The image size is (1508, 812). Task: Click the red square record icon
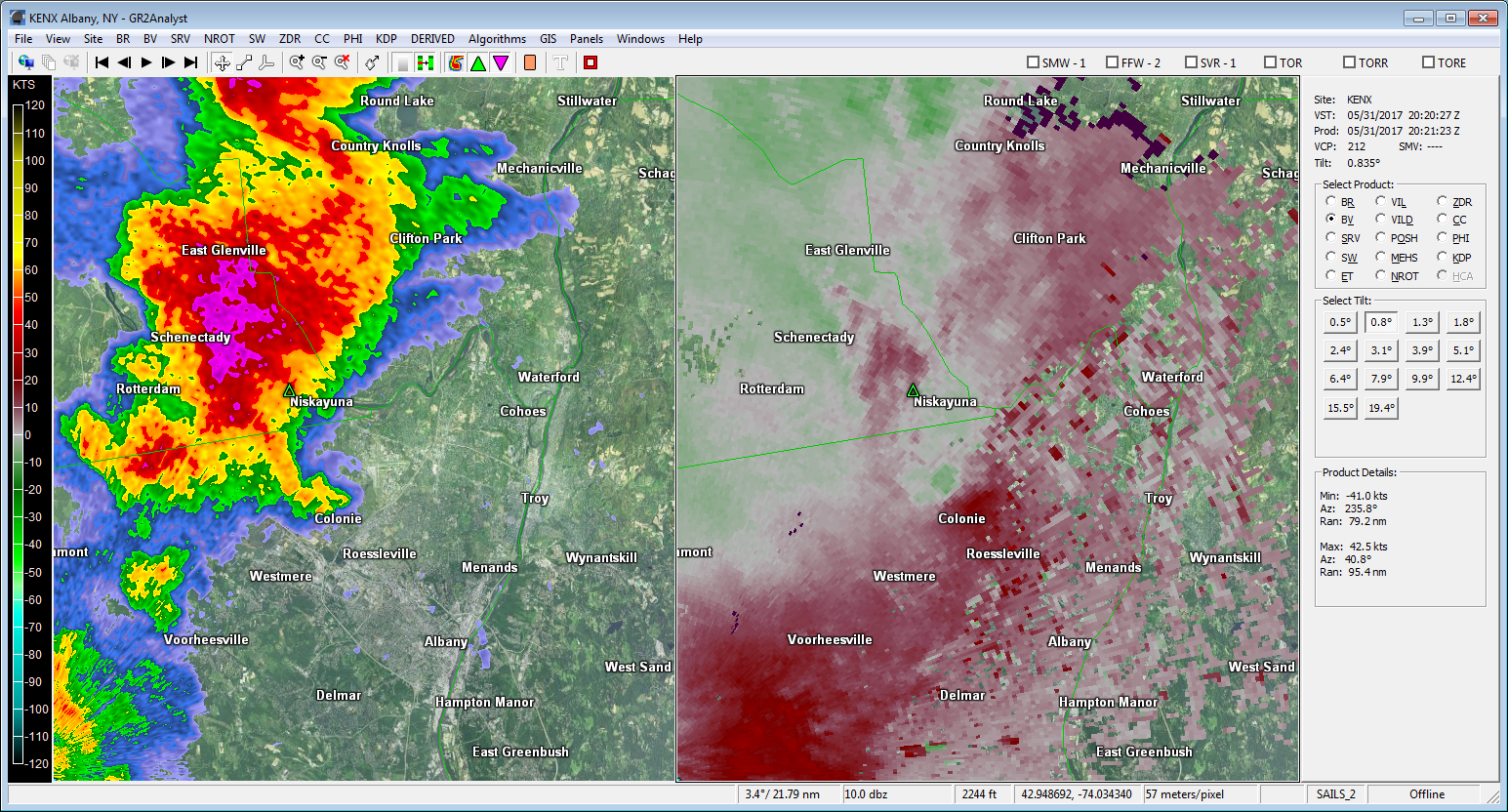click(x=591, y=62)
